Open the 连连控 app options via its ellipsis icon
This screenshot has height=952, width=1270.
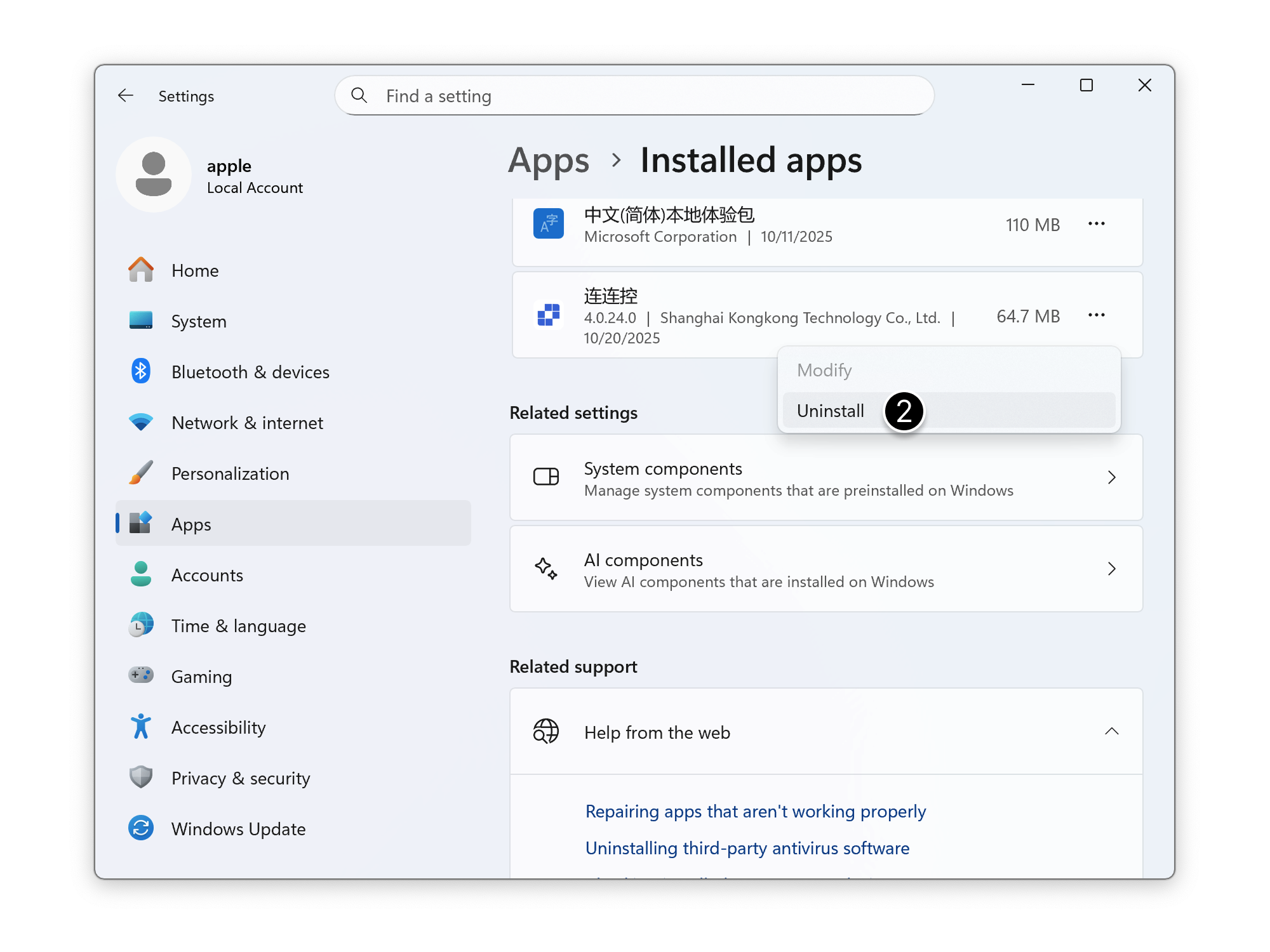click(x=1097, y=314)
